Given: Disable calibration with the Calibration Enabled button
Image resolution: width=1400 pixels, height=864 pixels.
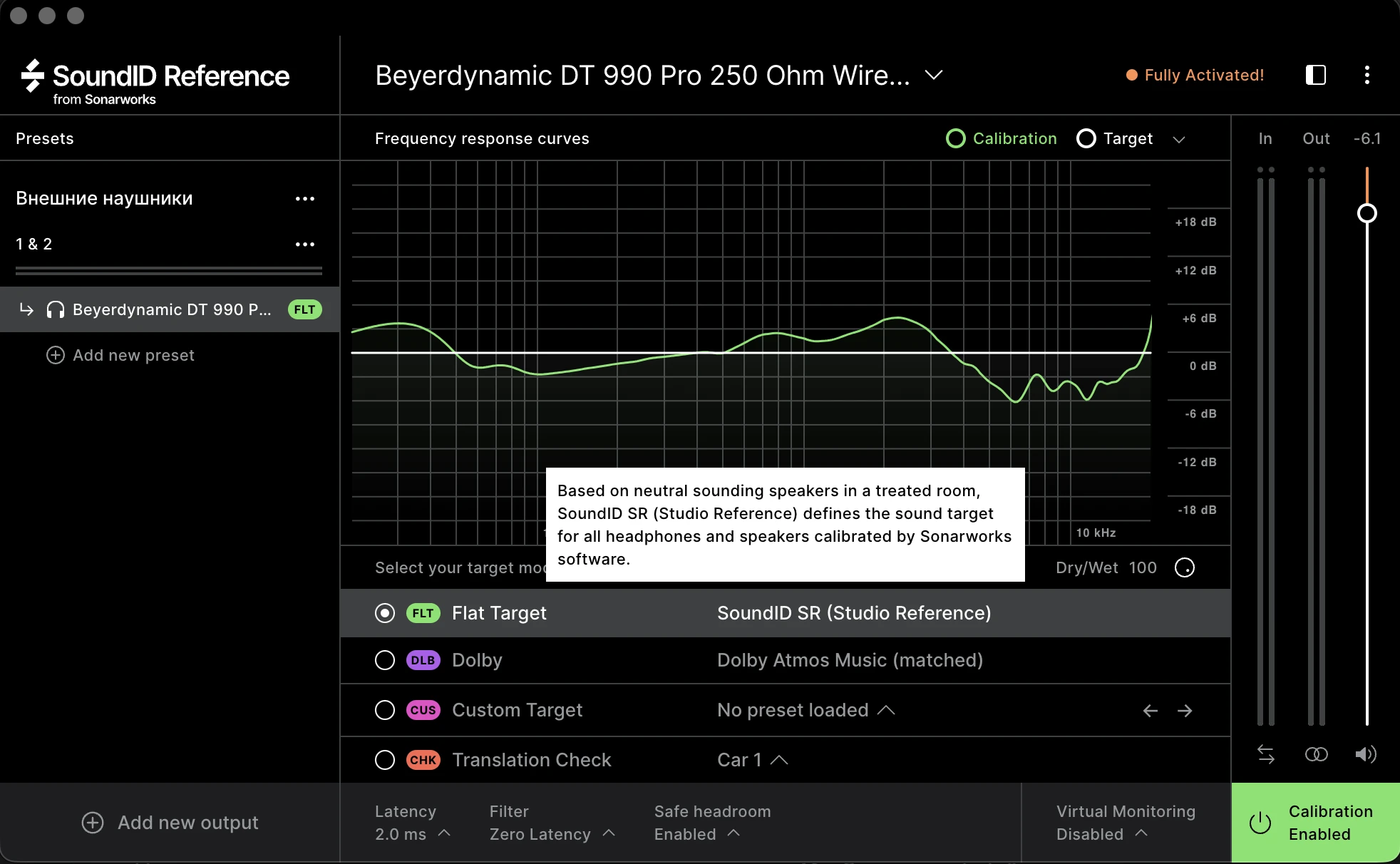Looking at the screenshot, I should click(x=1316, y=823).
